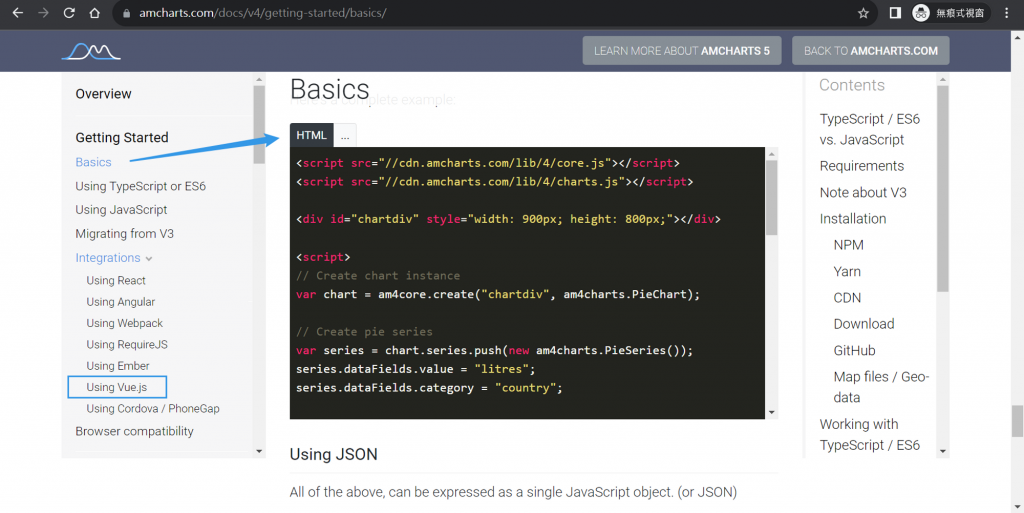
Task: Click Contents panel scroll-down arrow
Action: click(x=942, y=451)
